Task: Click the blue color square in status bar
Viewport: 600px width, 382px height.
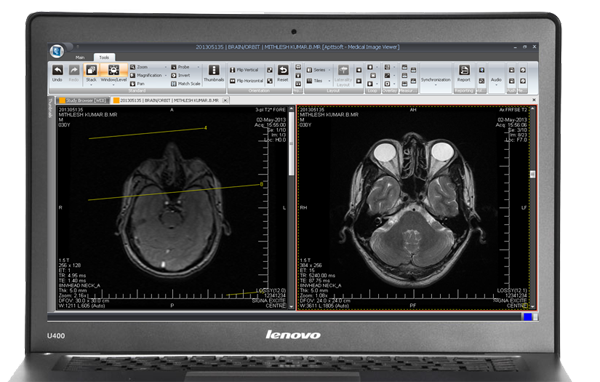Action: [x=528, y=317]
